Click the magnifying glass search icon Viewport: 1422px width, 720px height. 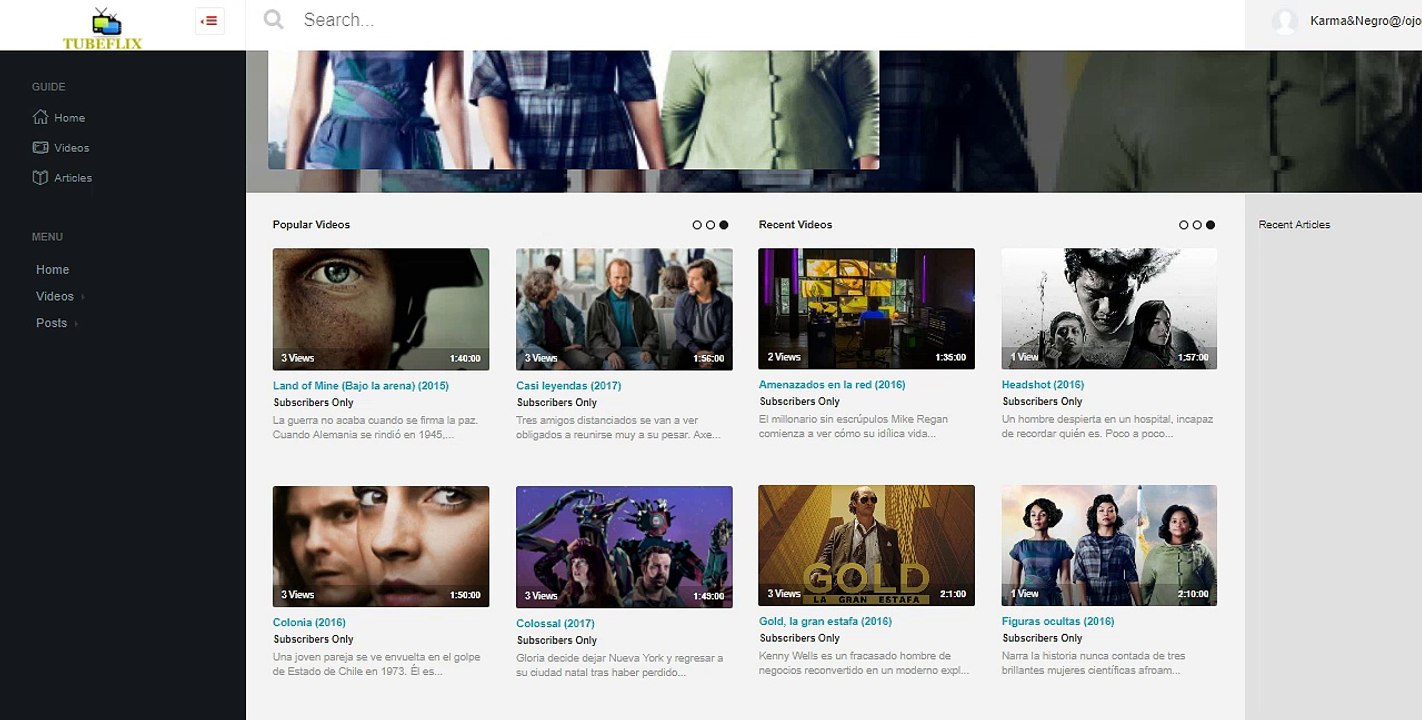click(273, 20)
